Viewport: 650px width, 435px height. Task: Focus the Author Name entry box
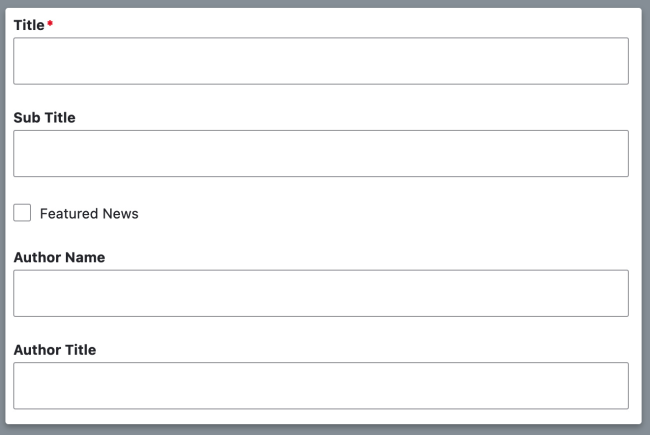pos(320,293)
